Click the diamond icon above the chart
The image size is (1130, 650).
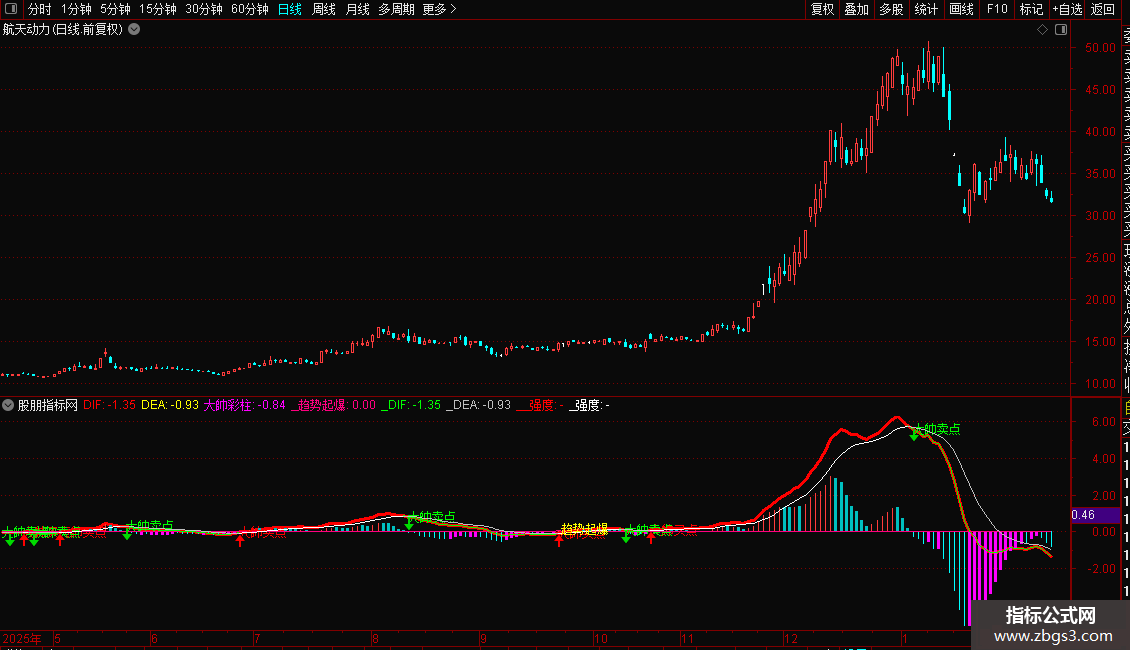tap(1042, 30)
